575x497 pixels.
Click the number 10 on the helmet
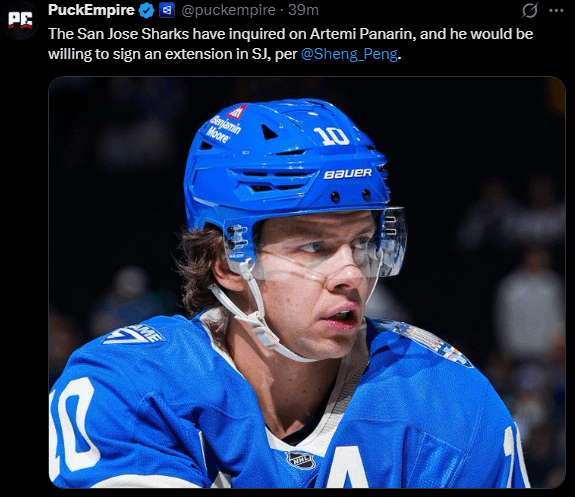pos(331,136)
